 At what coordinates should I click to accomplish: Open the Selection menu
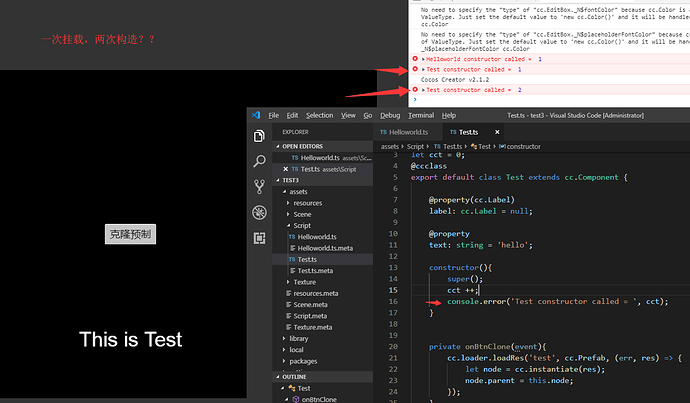(319, 115)
